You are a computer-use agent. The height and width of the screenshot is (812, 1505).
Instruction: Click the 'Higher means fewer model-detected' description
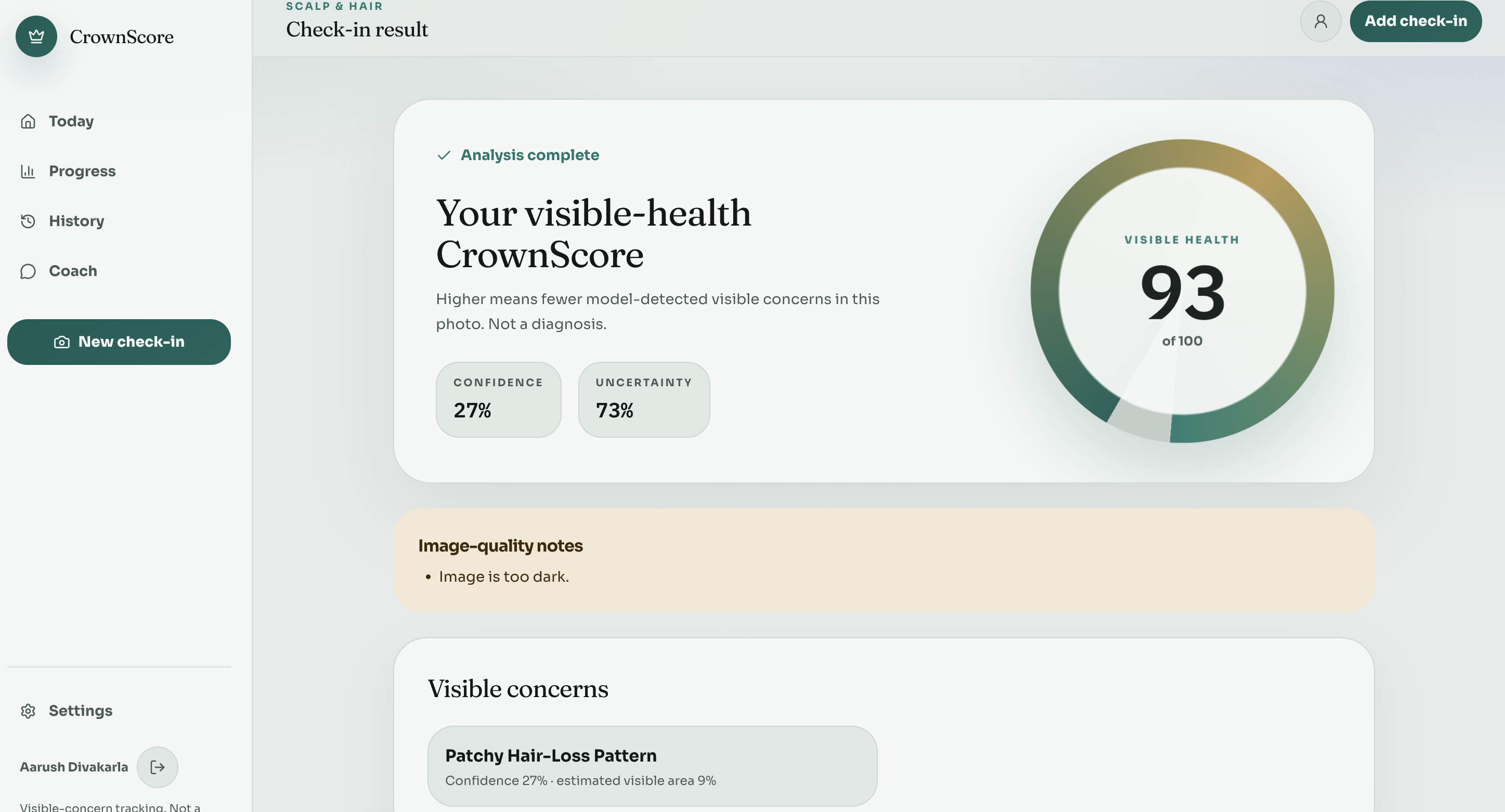(x=658, y=312)
